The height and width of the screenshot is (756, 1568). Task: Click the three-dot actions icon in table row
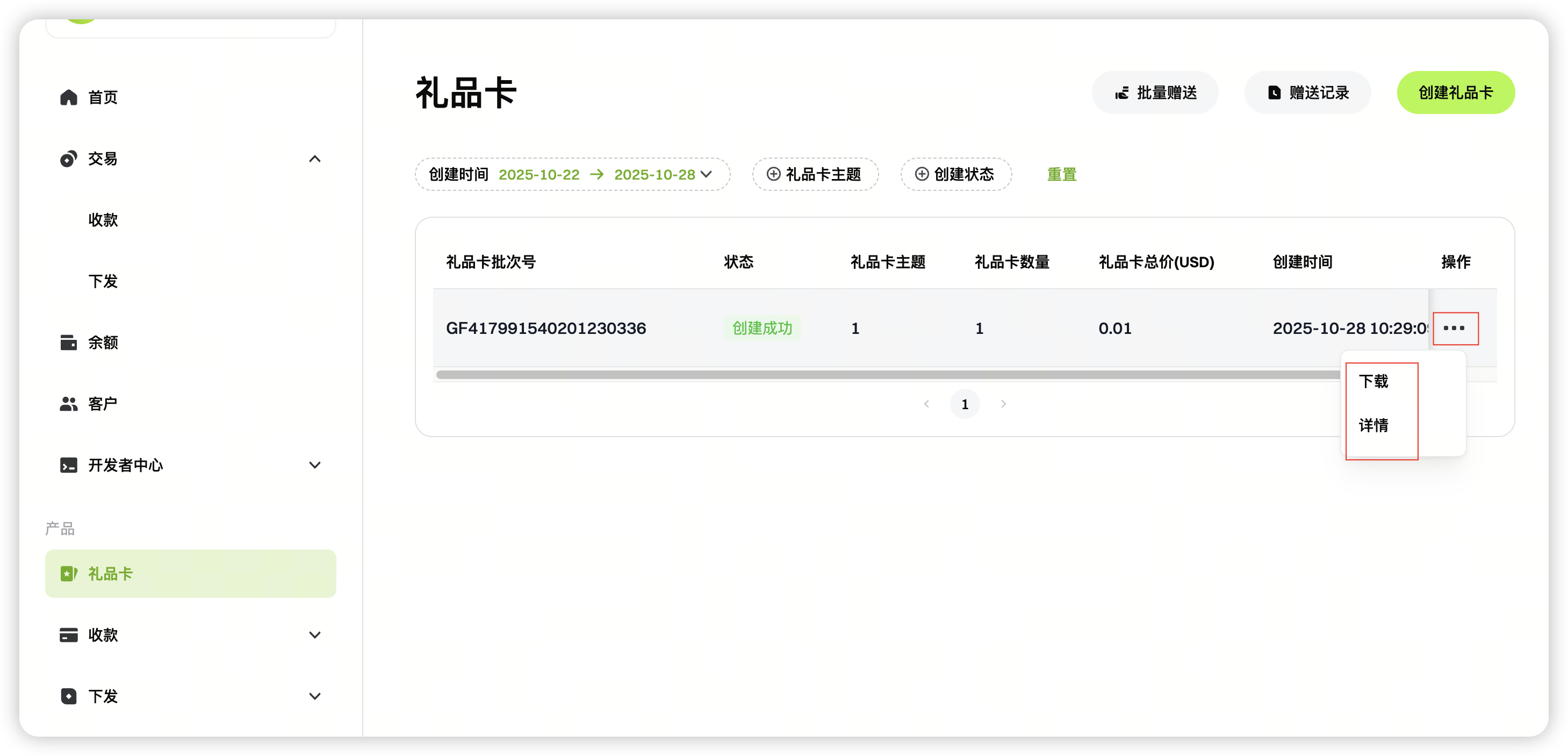click(x=1454, y=329)
